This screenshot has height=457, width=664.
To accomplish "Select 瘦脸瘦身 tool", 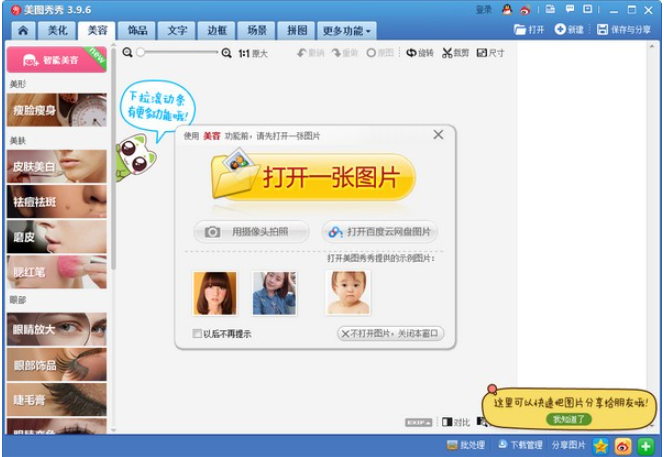I will pyautogui.click(x=57, y=110).
